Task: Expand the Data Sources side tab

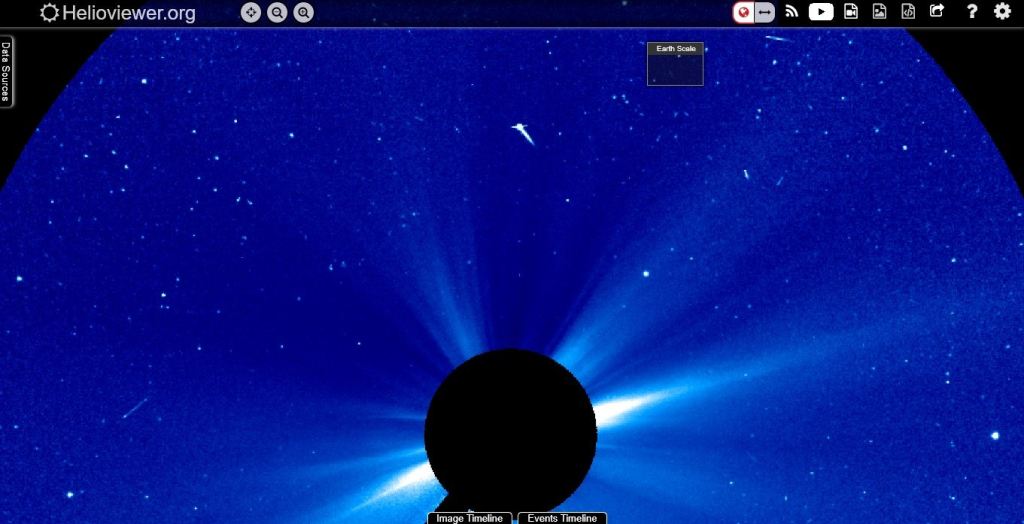Action: tap(6, 71)
